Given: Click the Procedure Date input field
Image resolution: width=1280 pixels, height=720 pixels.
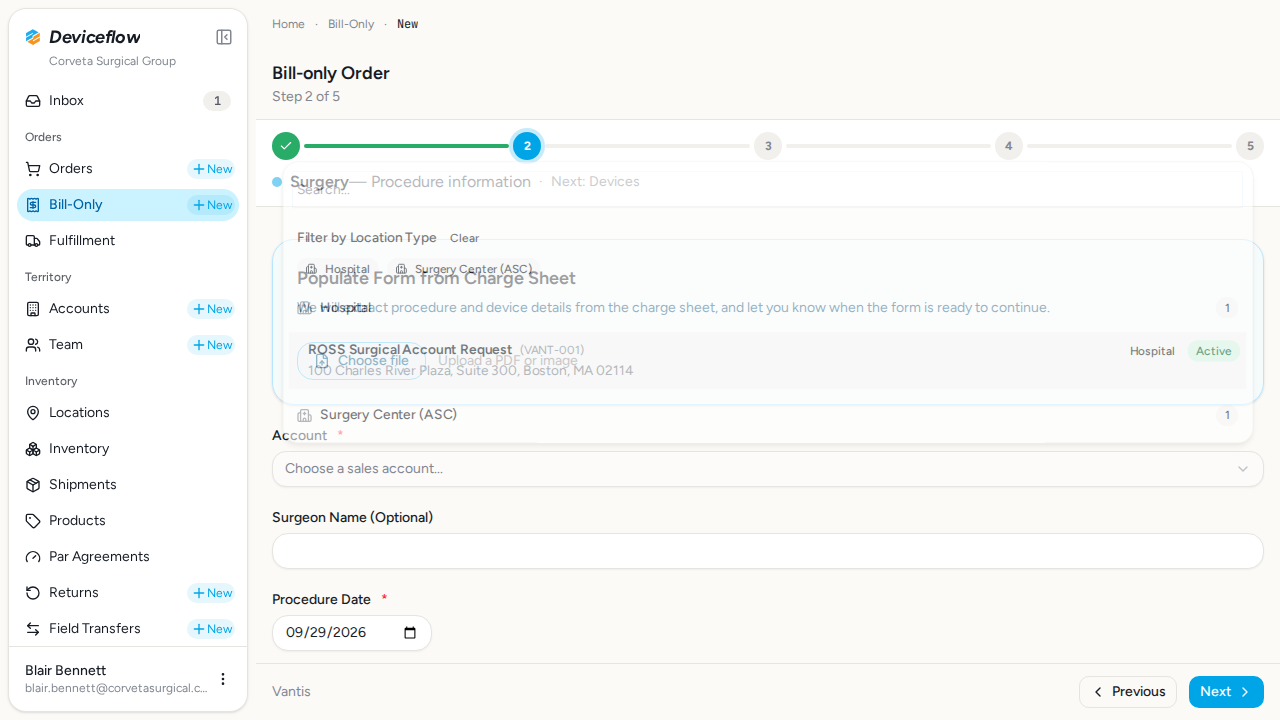Looking at the screenshot, I should tap(352, 633).
